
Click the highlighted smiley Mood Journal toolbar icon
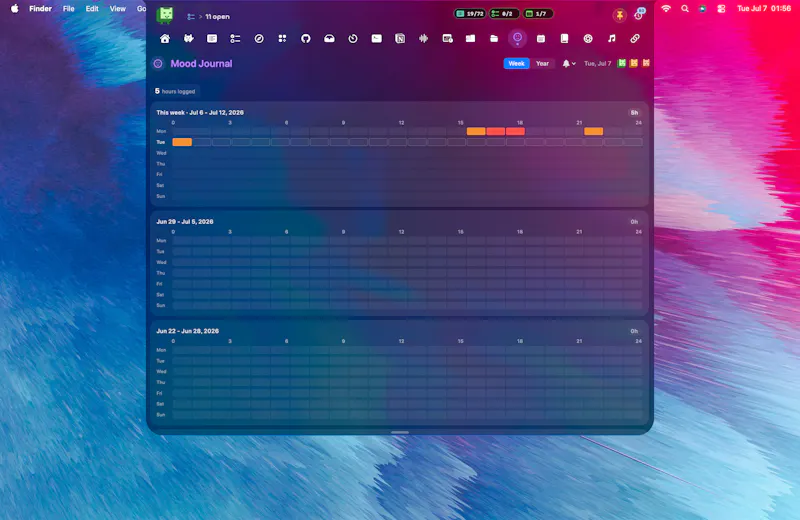517,38
